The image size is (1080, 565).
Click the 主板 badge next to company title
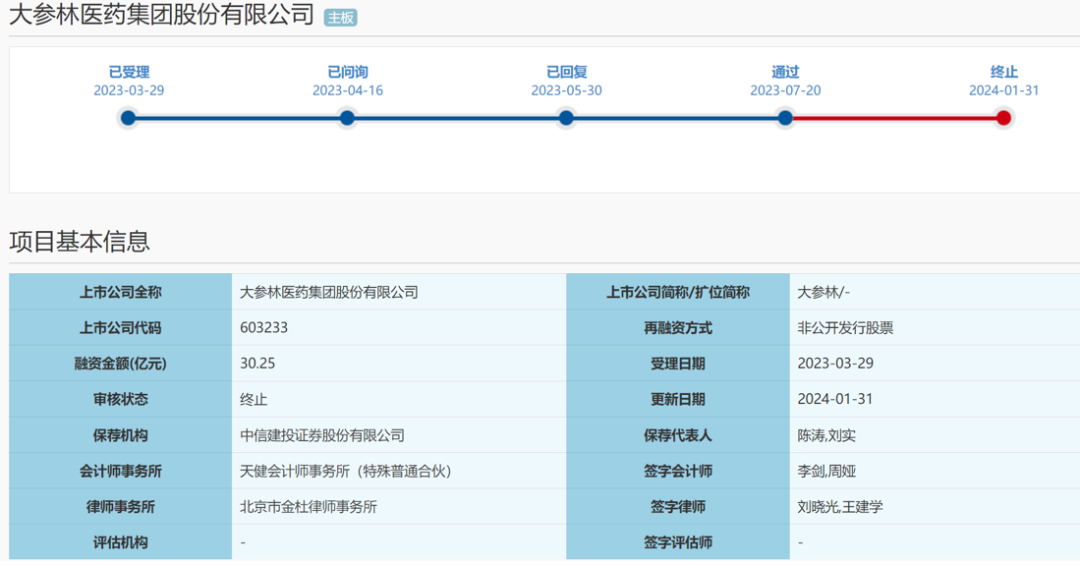[340, 18]
